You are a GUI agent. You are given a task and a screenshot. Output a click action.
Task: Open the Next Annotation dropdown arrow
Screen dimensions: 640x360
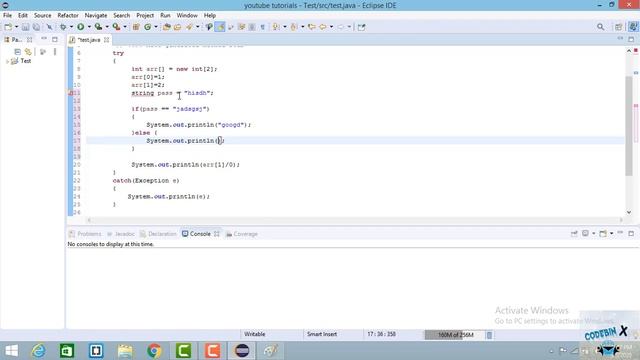pyautogui.click(x=284, y=27)
